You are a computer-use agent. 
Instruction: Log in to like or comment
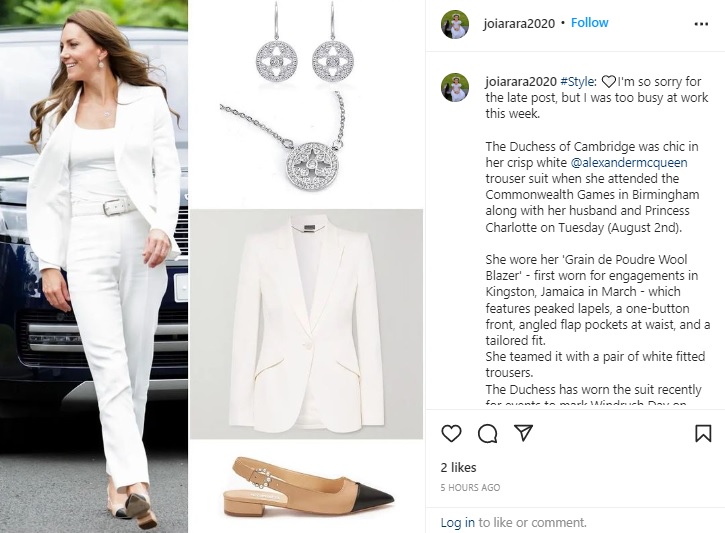click(x=457, y=522)
